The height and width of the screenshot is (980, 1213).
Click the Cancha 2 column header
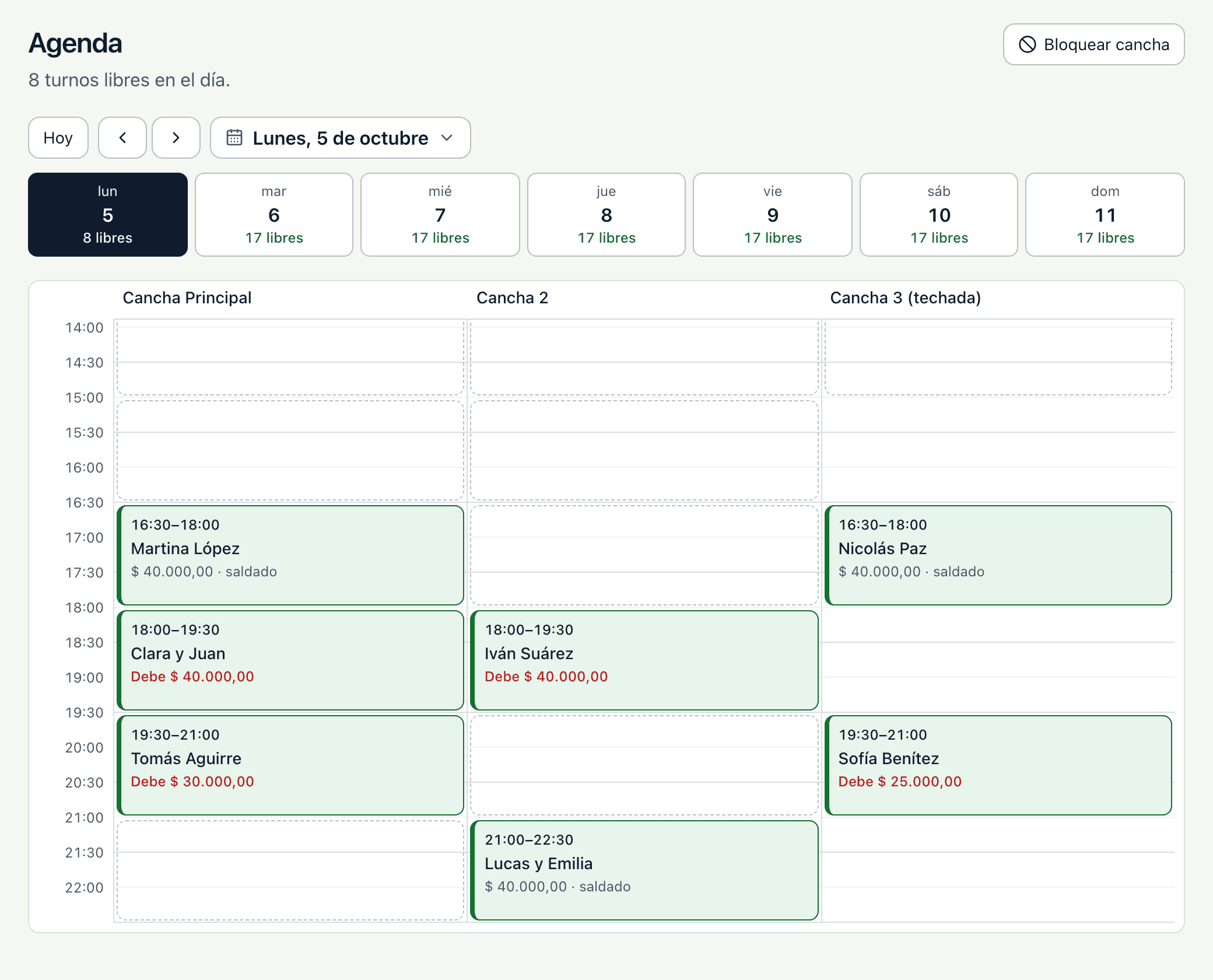point(512,297)
